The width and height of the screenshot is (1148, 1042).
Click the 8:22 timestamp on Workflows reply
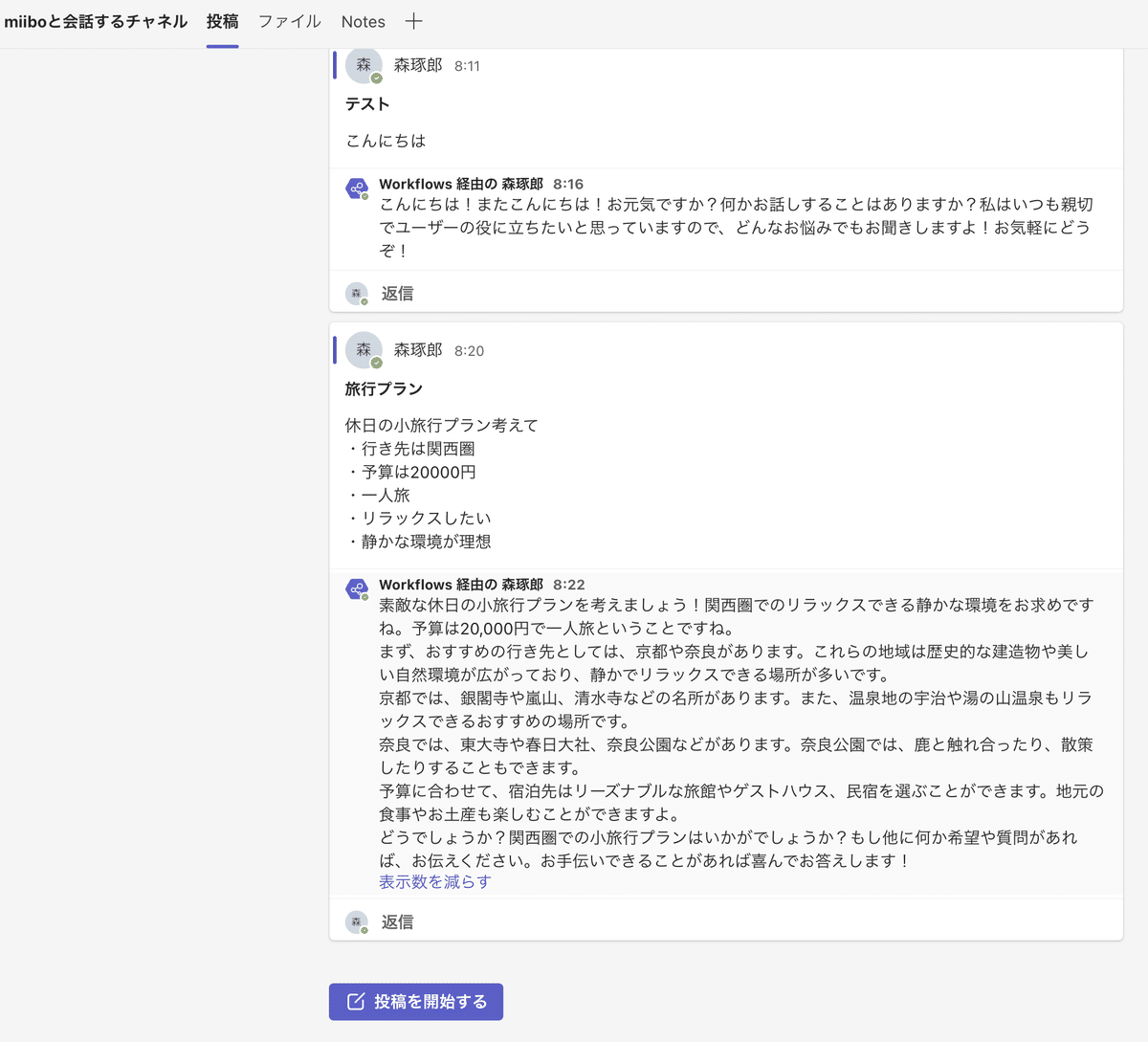[x=569, y=585]
